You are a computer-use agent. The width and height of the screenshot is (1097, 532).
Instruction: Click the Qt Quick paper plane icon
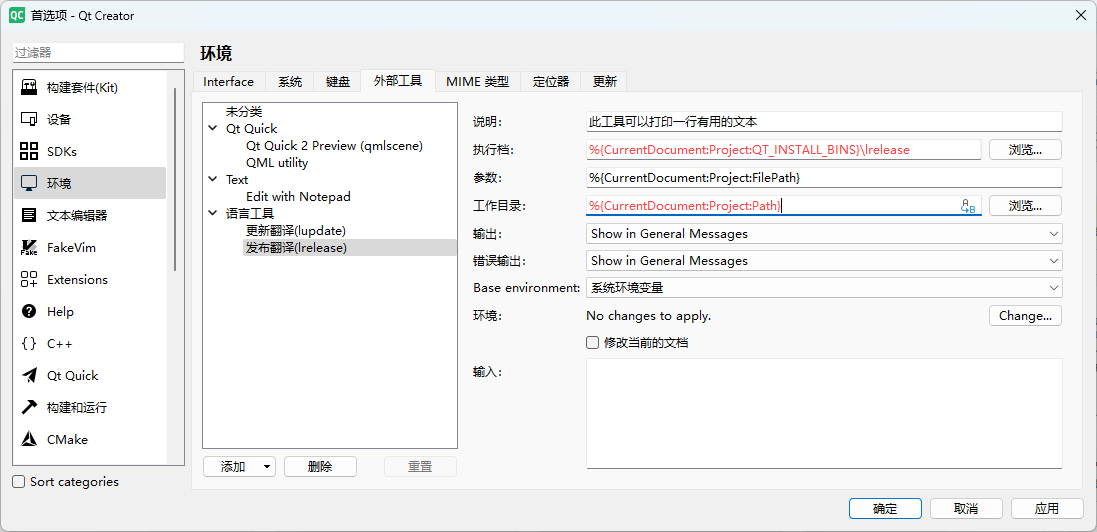pyautogui.click(x=29, y=375)
